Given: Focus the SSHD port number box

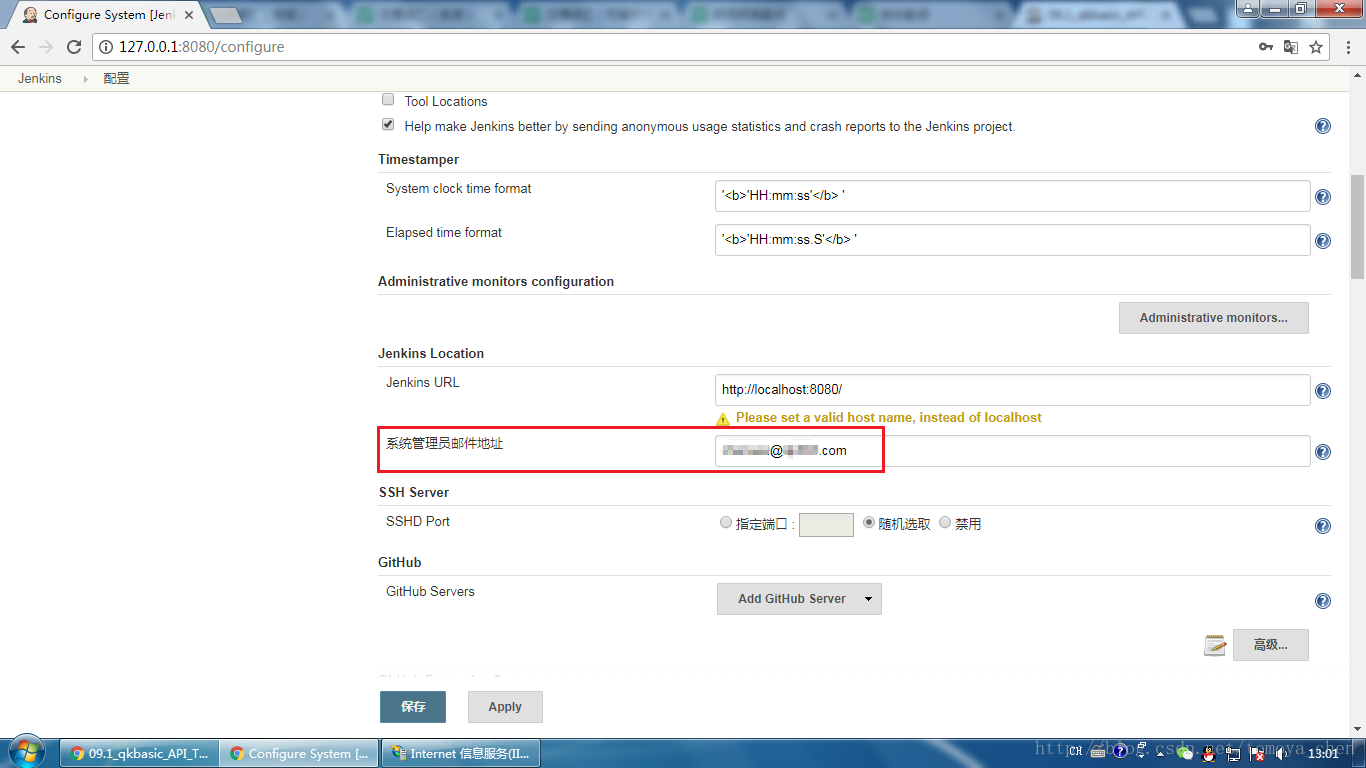Looking at the screenshot, I should tap(826, 525).
